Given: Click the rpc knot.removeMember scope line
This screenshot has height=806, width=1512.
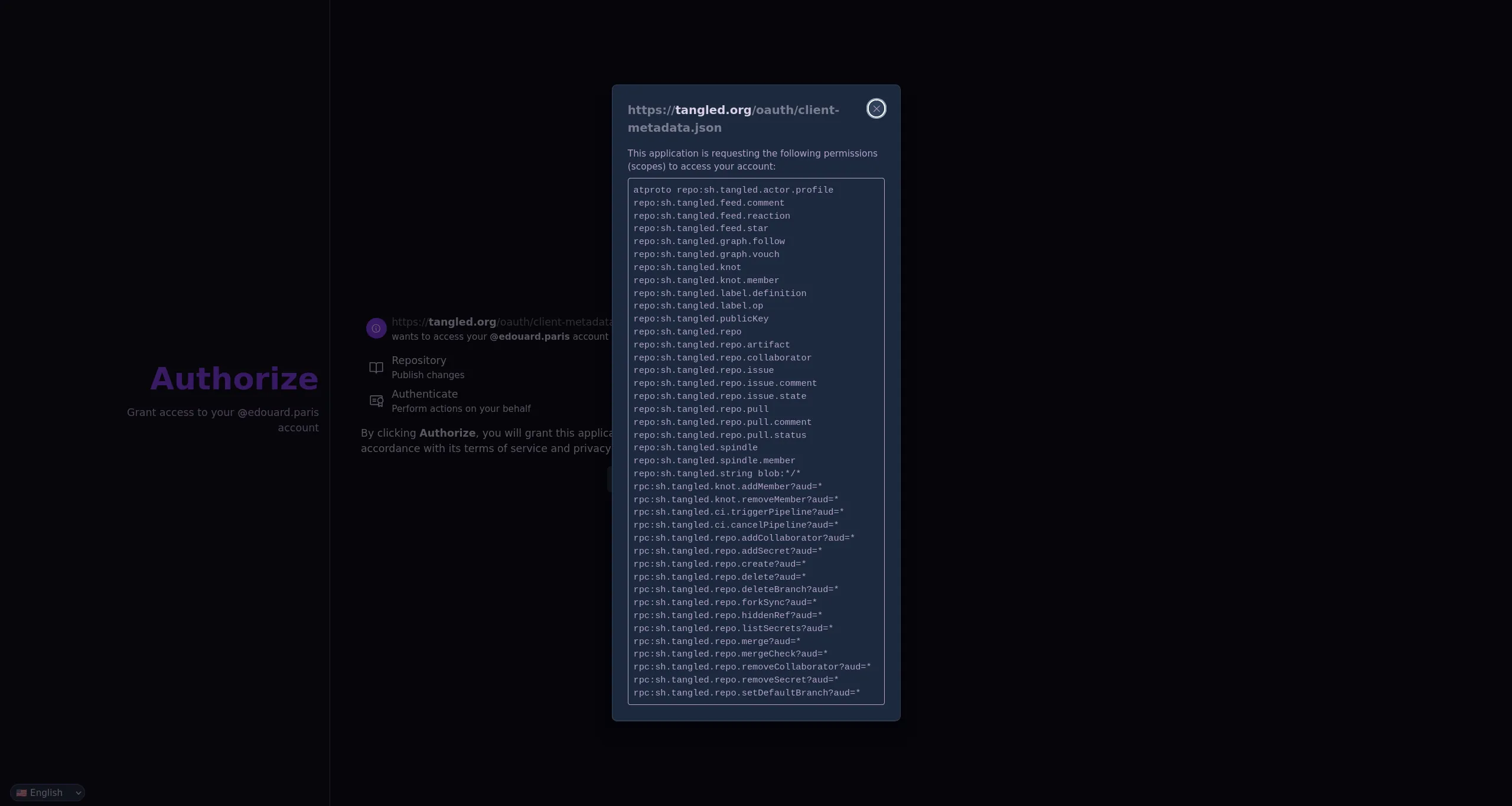Looking at the screenshot, I should [x=736, y=499].
